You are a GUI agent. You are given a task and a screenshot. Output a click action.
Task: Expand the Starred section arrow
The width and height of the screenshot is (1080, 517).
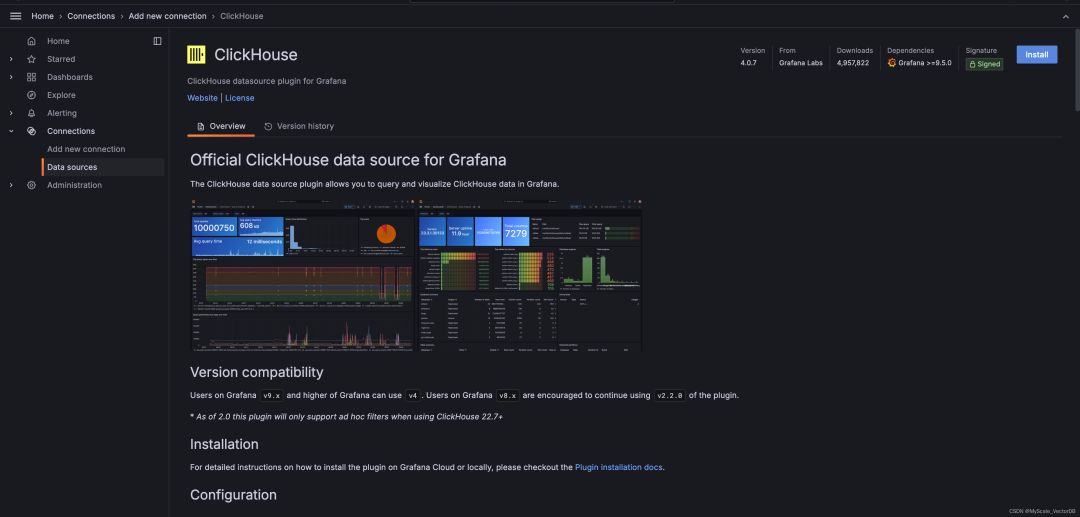[11, 59]
